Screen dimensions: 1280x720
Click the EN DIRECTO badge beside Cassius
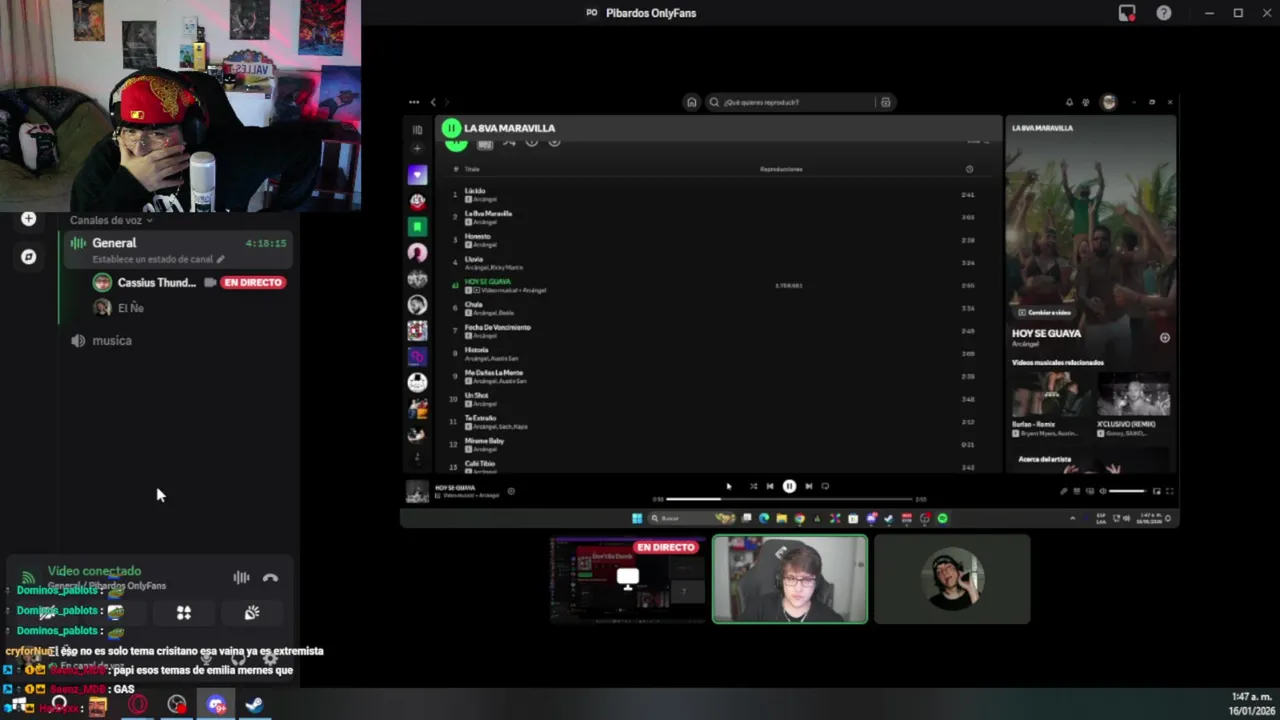(254, 283)
